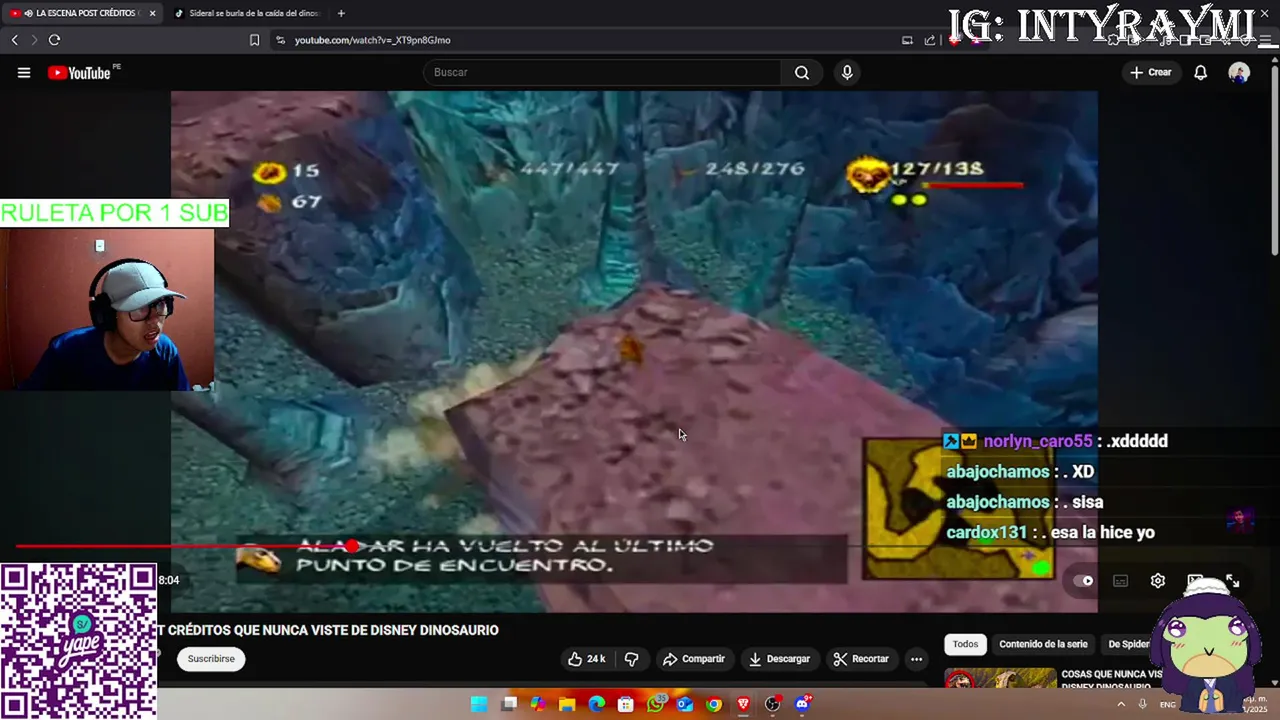Select the De Spider chip
The height and width of the screenshot is (720, 1280).
click(1129, 644)
